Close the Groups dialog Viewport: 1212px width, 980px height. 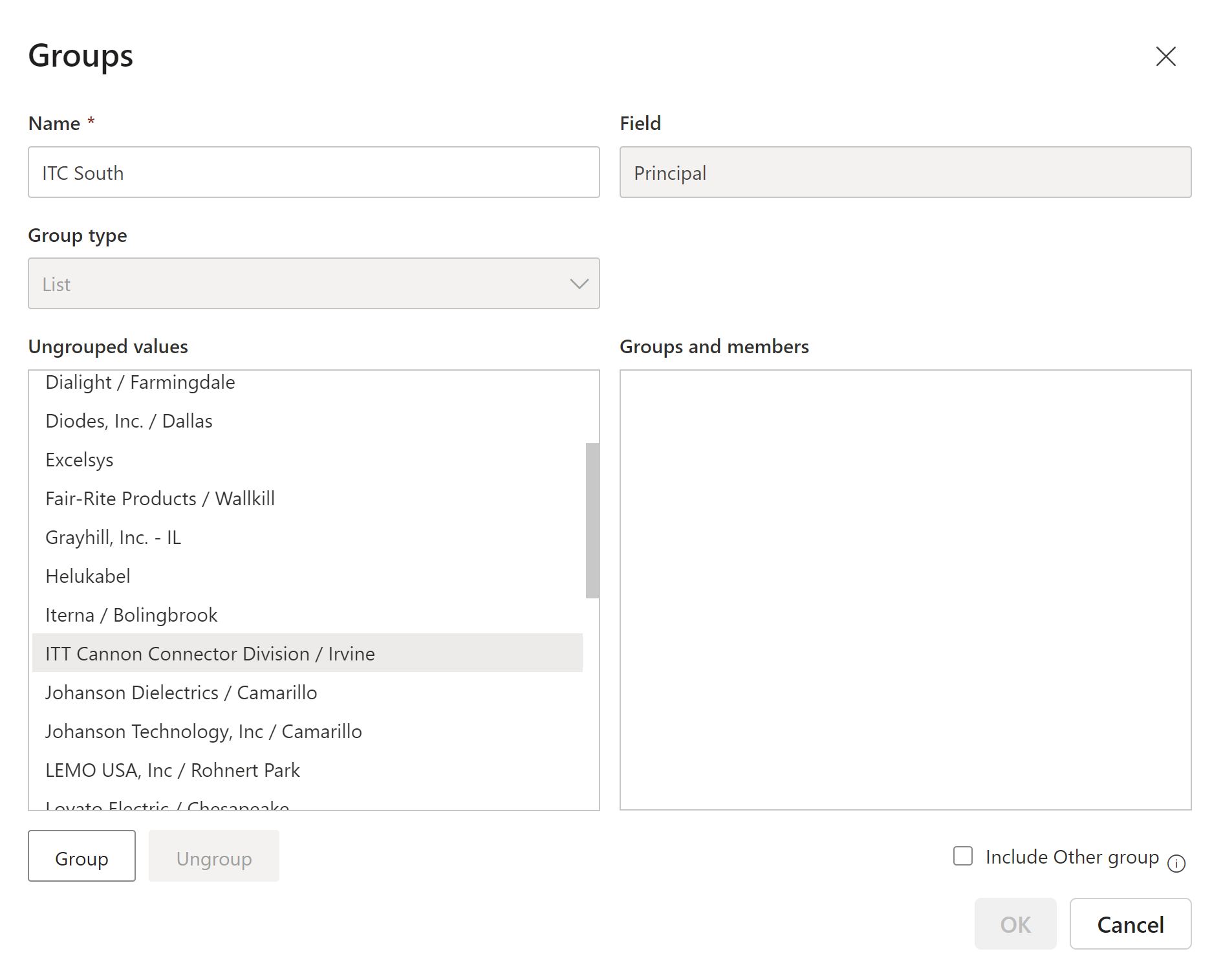point(1165,56)
